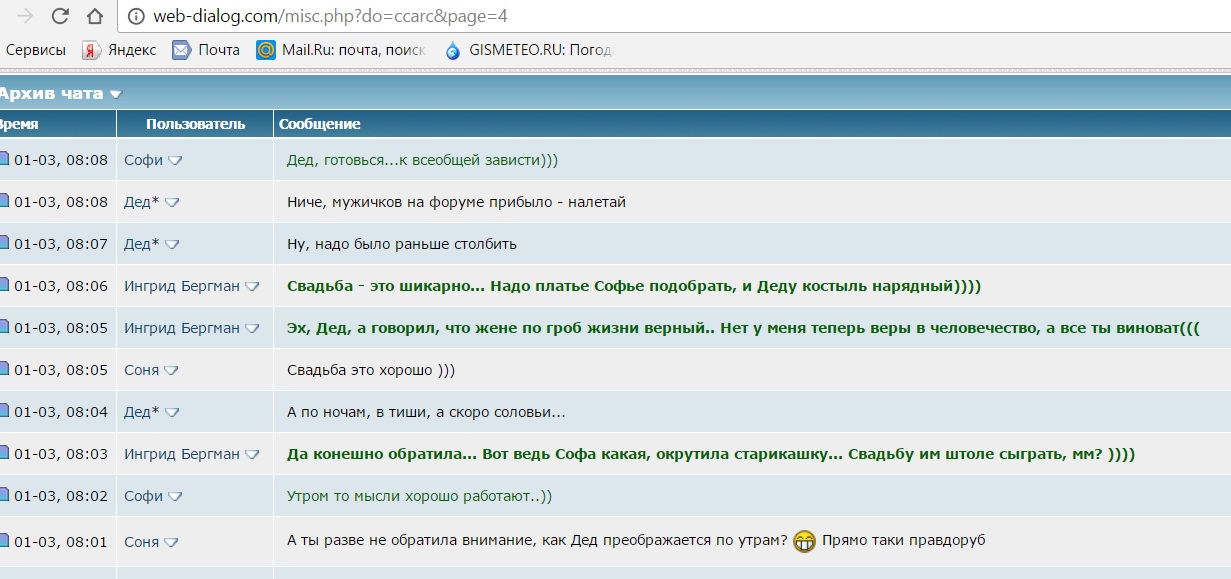Screen dimensions: 1231x579
Task: Click the Дед* username link at 08:07
Action: coord(141,244)
